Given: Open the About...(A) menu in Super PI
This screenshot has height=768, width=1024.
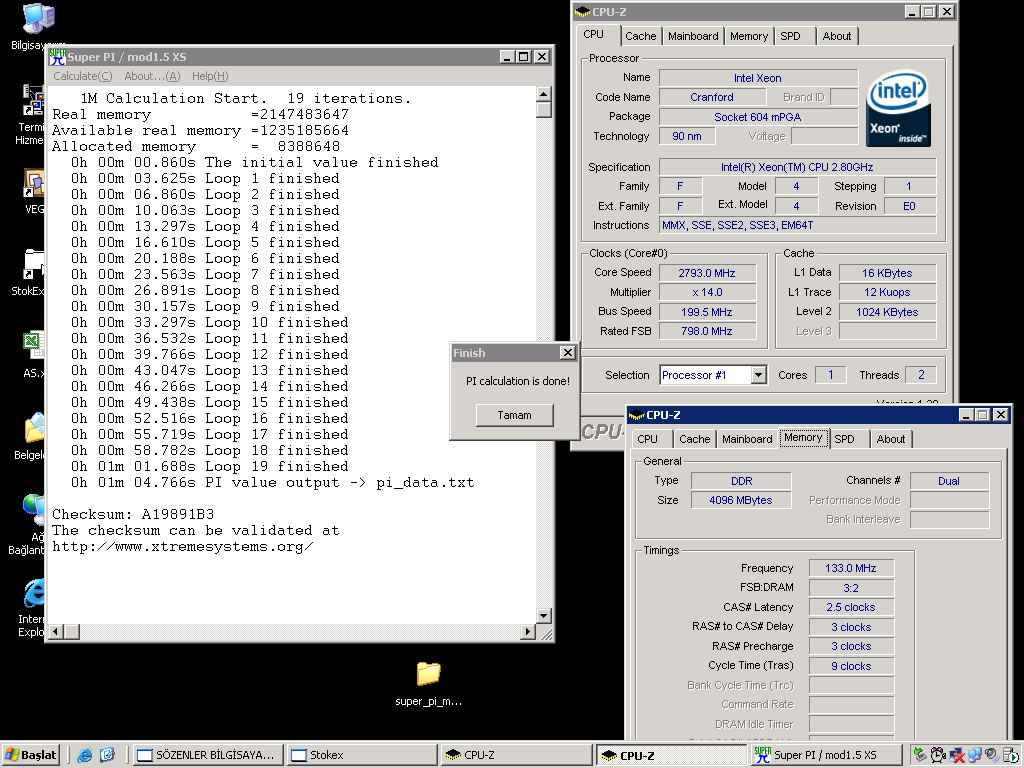Looking at the screenshot, I should pyautogui.click(x=152, y=76).
